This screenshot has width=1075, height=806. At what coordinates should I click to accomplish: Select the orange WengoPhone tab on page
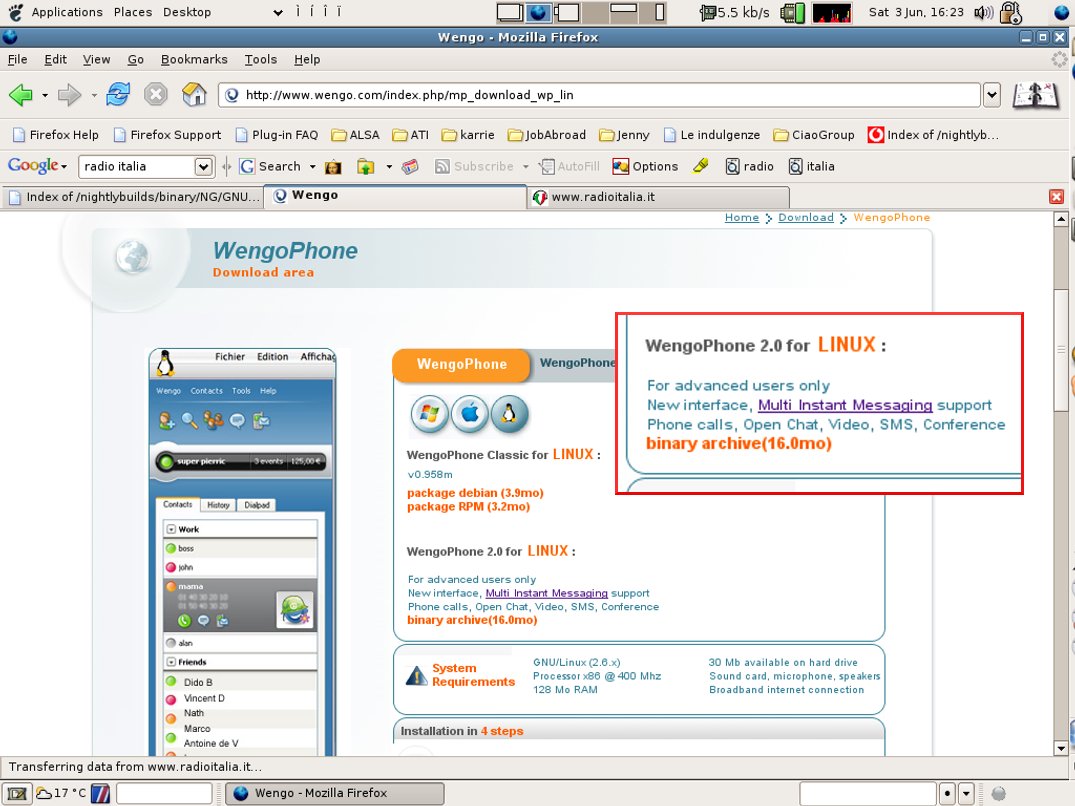pos(461,365)
